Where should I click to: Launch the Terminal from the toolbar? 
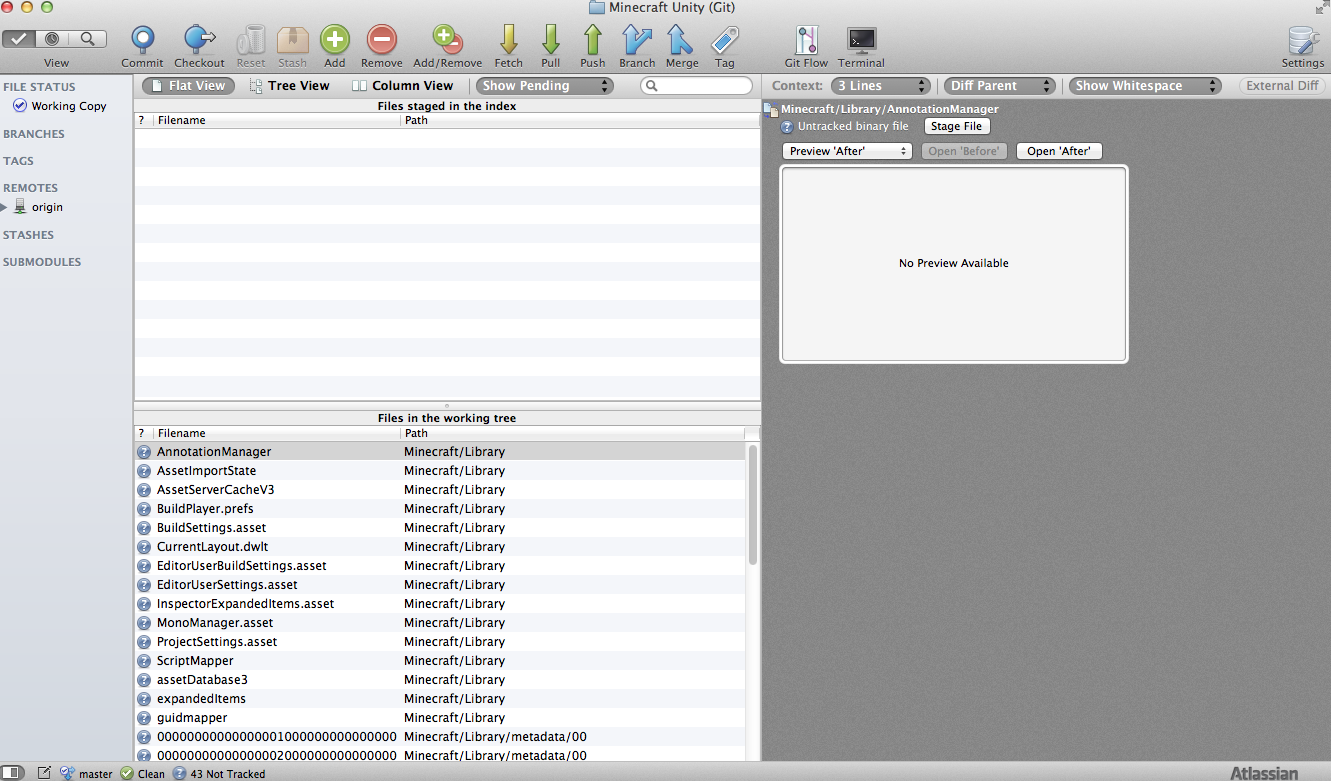click(862, 40)
